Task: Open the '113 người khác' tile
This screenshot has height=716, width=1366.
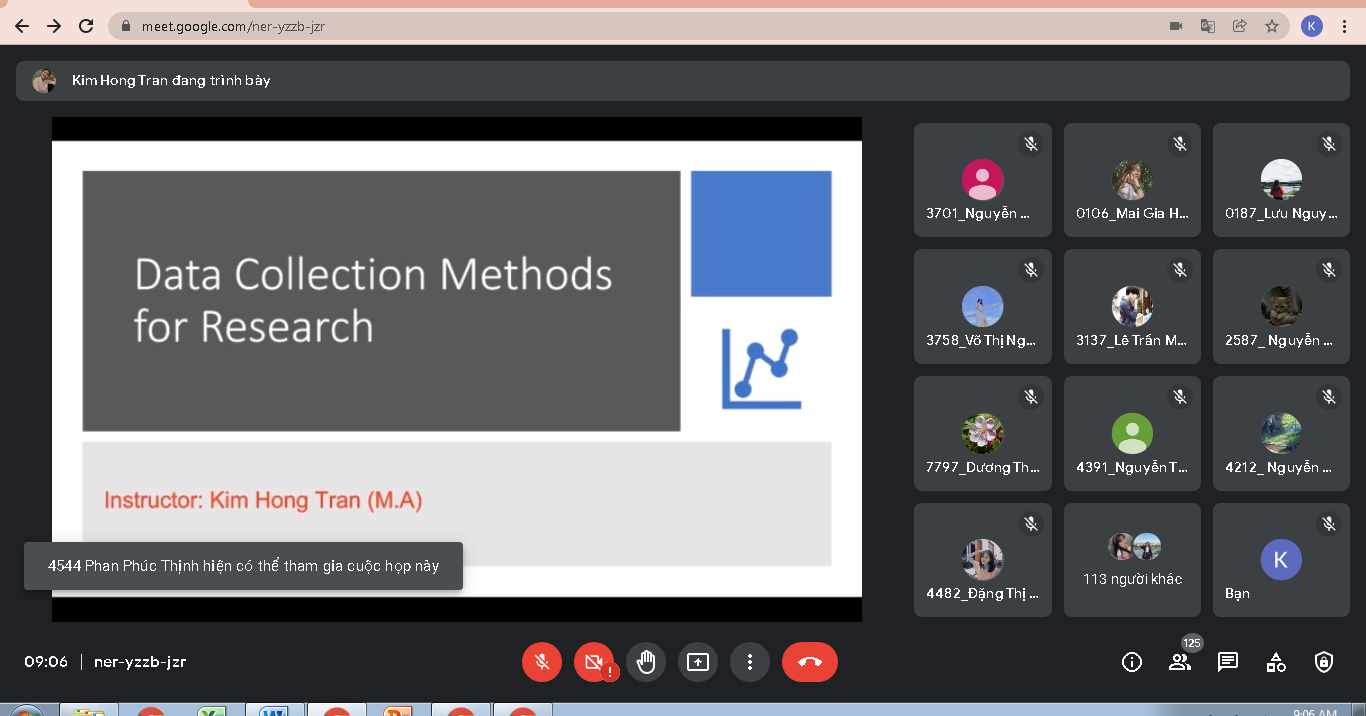Action: click(x=1132, y=560)
